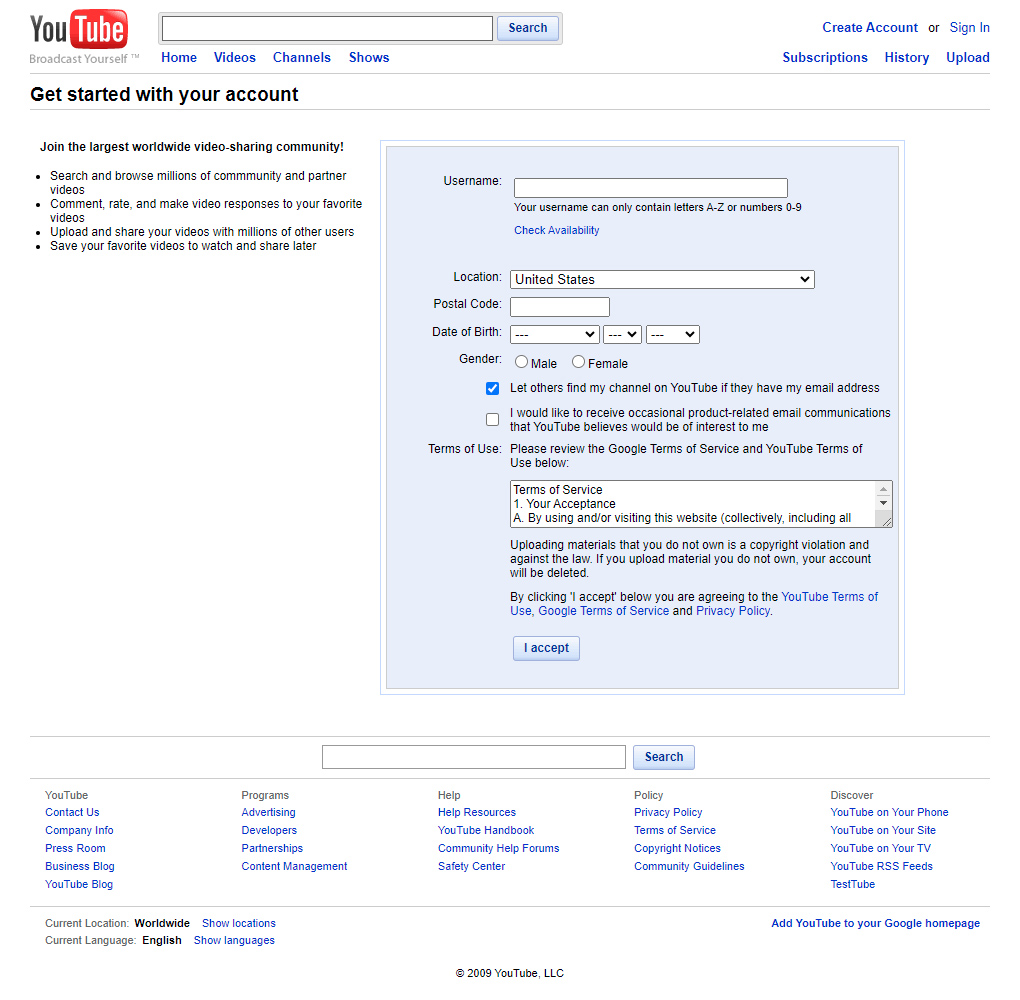Expand the Show locations link
The image size is (1020, 1000).
click(x=239, y=923)
